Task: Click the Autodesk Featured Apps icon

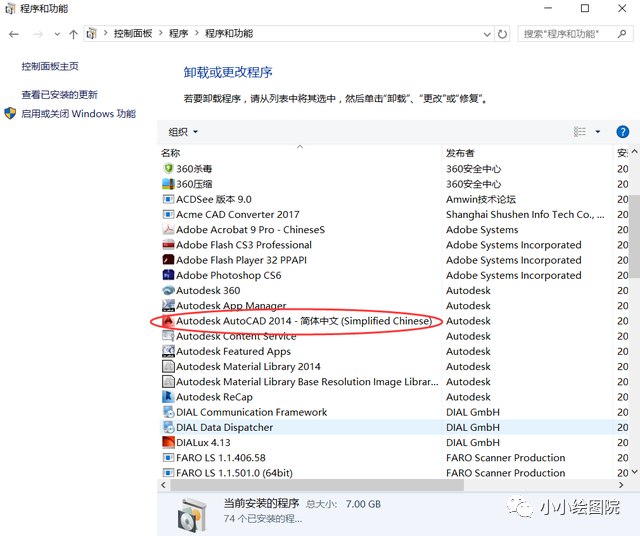Action: pos(168,351)
